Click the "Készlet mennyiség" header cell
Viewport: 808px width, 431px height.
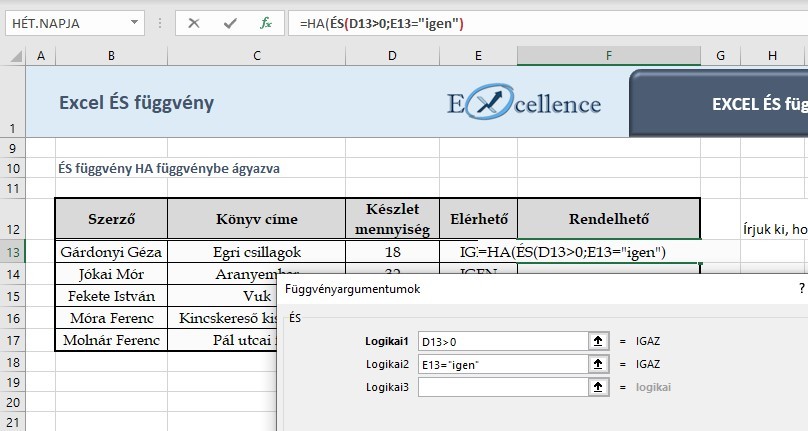click(392, 219)
